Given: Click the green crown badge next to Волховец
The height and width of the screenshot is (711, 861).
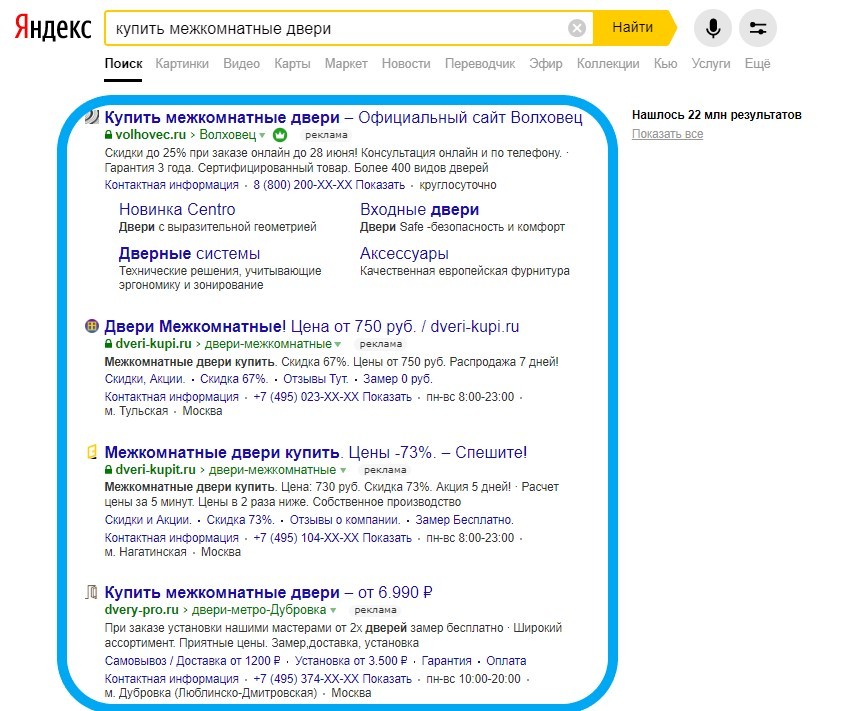Looking at the screenshot, I should (280, 135).
